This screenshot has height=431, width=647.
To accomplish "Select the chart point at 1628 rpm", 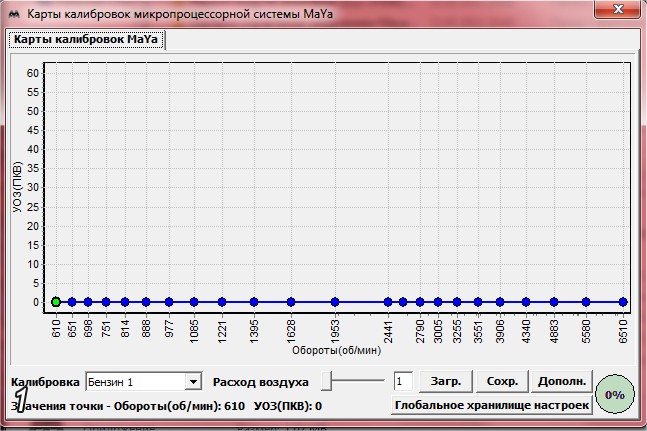I will click(290, 301).
